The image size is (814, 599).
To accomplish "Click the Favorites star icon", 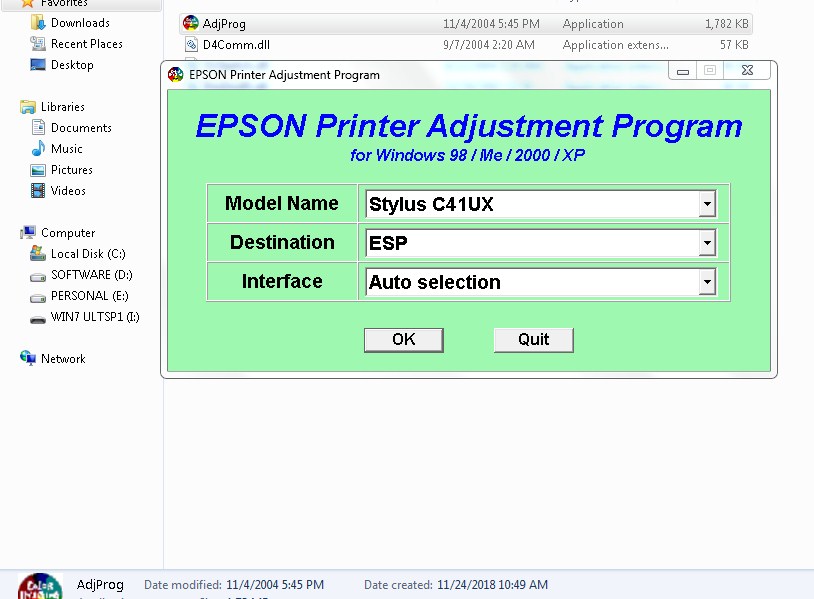I will click(28, 3).
